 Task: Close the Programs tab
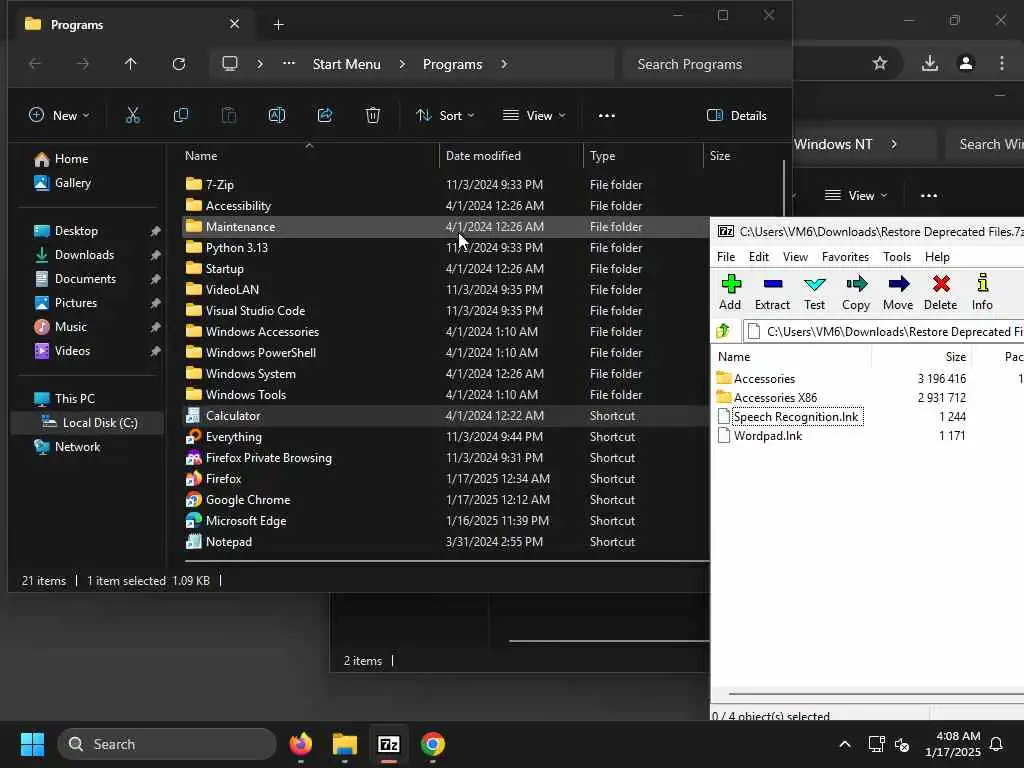click(x=234, y=24)
